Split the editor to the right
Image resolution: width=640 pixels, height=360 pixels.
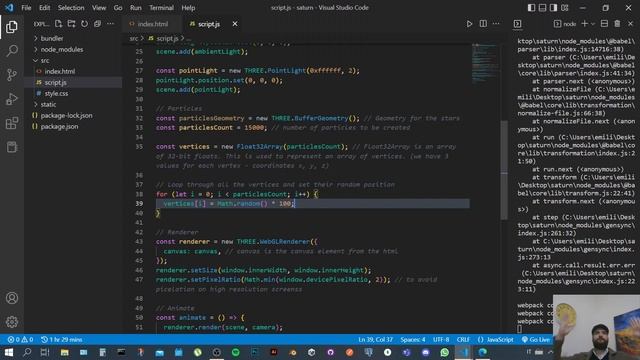tap(483, 24)
